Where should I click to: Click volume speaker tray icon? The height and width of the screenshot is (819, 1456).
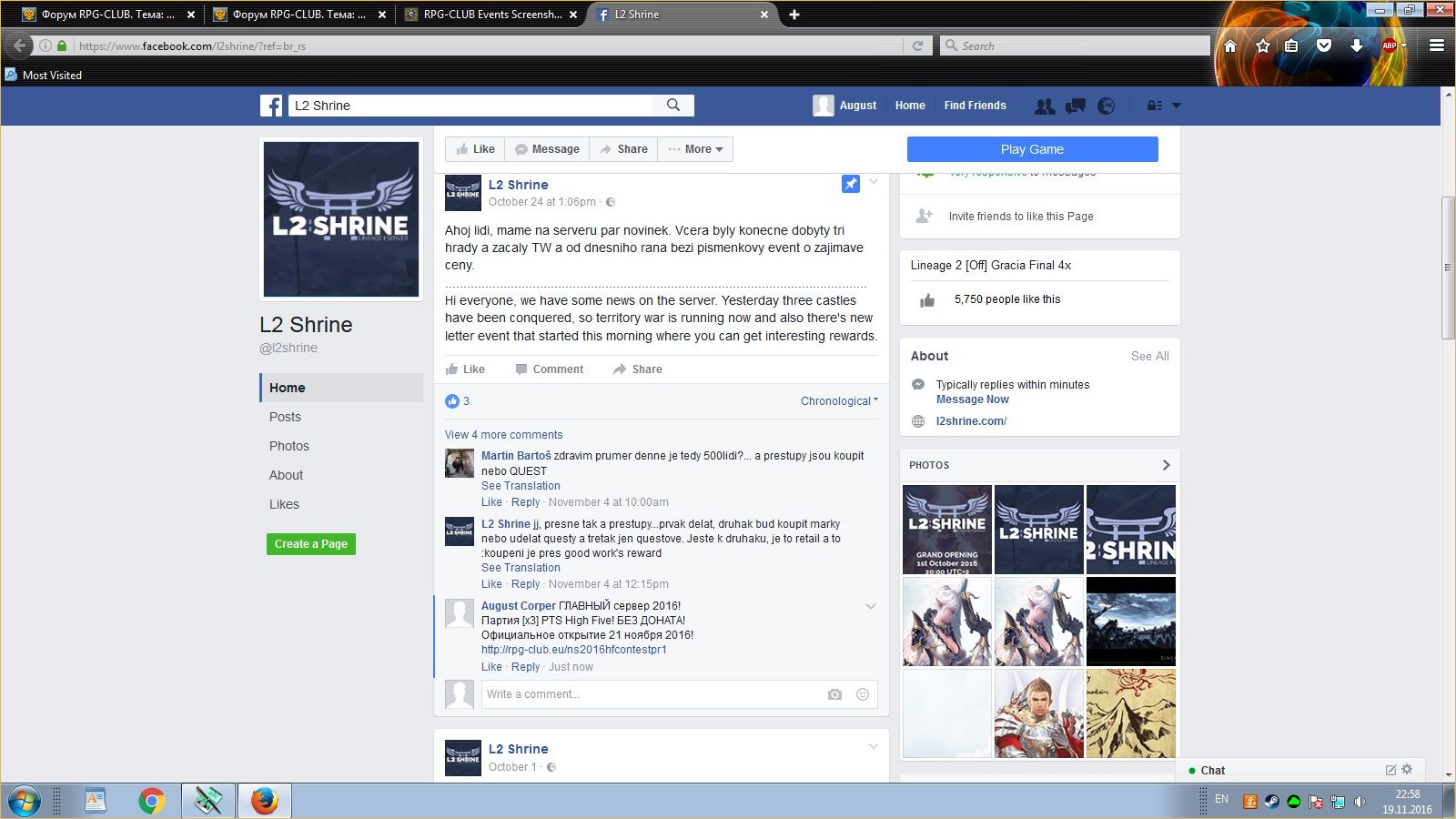click(1360, 802)
